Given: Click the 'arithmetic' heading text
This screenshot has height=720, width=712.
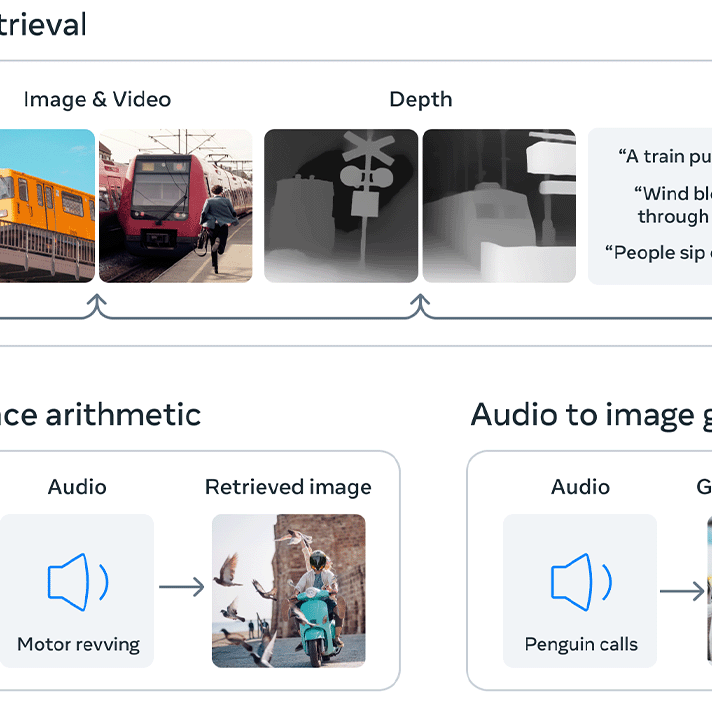Looking at the screenshot, I should [x=123, y=415].
